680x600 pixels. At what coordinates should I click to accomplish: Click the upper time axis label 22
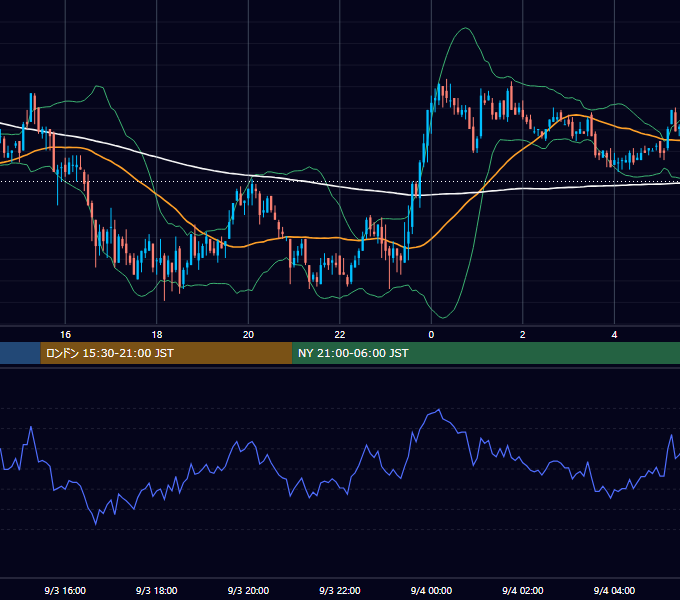[340, 335]
